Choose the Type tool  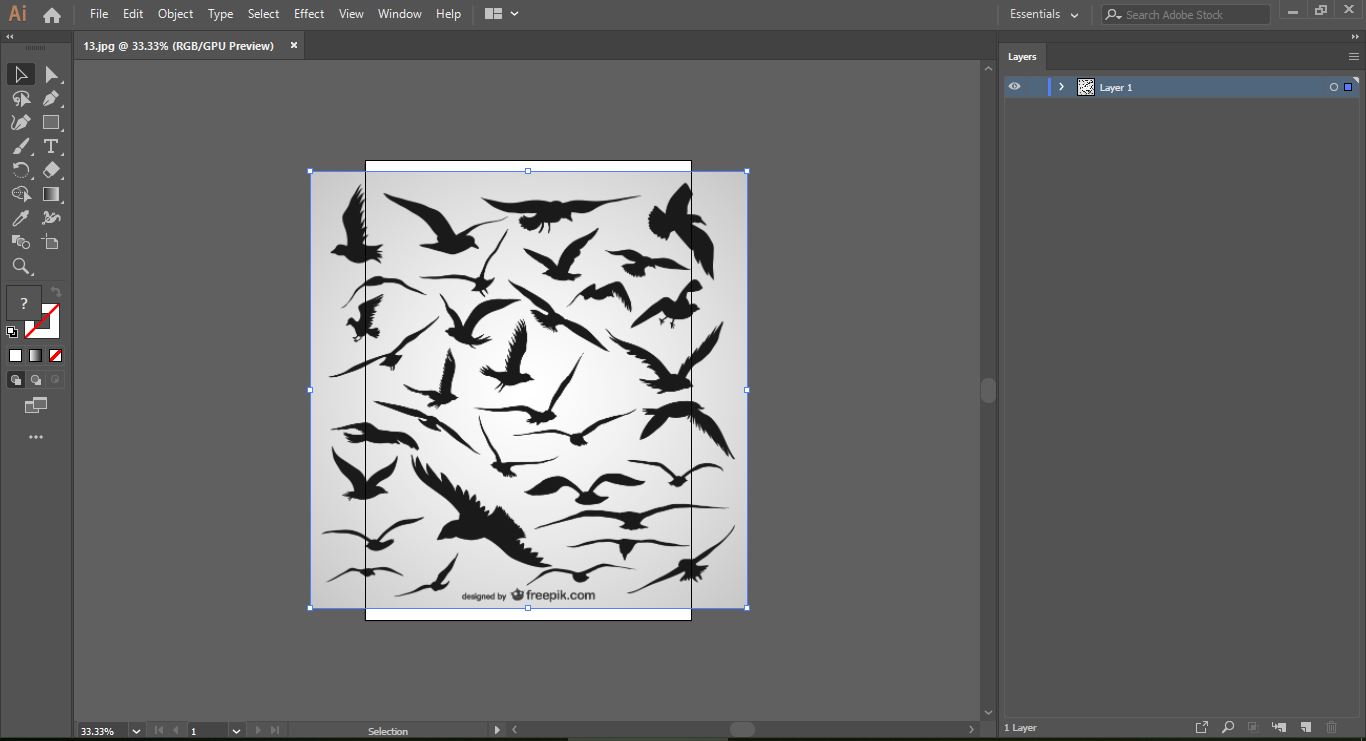(x=51, y=147)
